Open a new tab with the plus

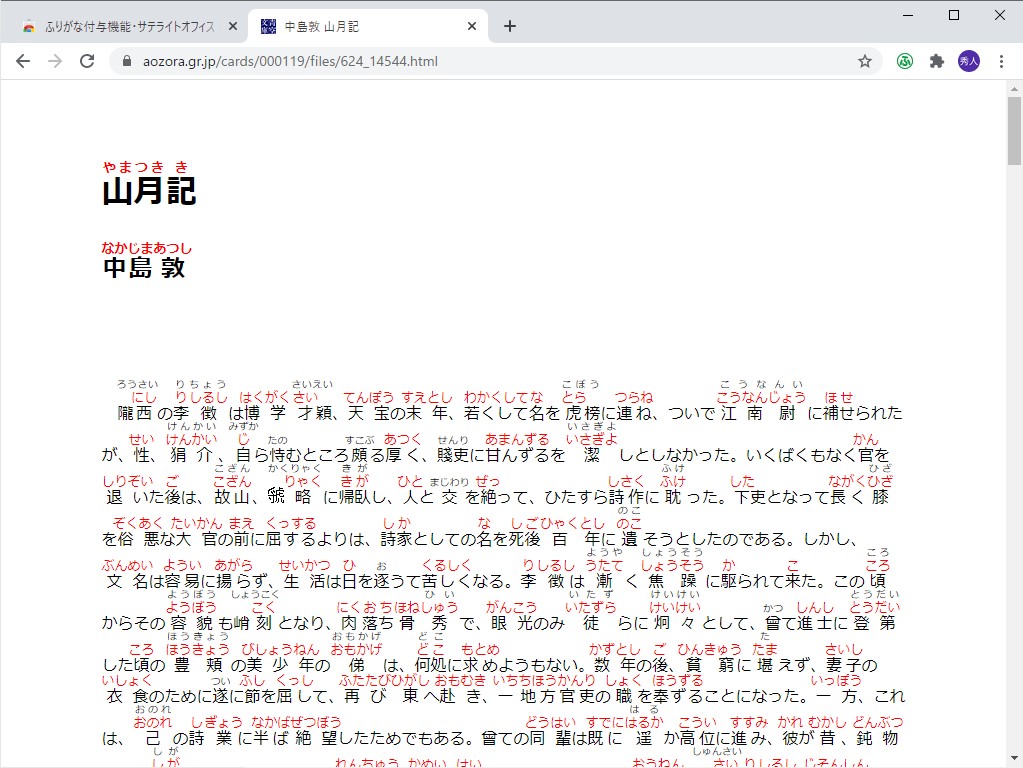tap(510, 26)
